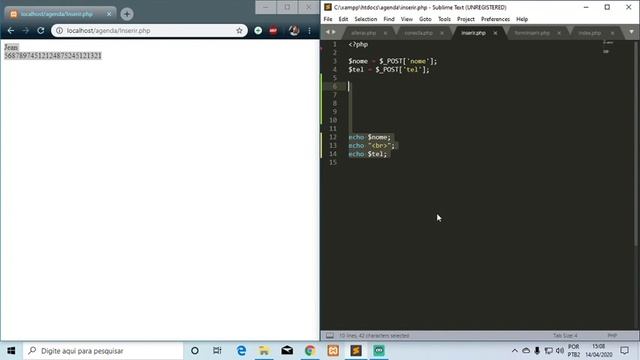This screenshot has height=360, width=640.
Task: Open the red ABP extension icon
Action: pyautogui.click(x=273, y=31)
